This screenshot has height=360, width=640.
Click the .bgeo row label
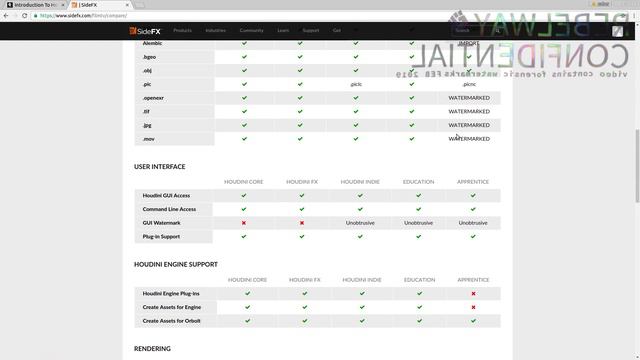tap(149, 57)
